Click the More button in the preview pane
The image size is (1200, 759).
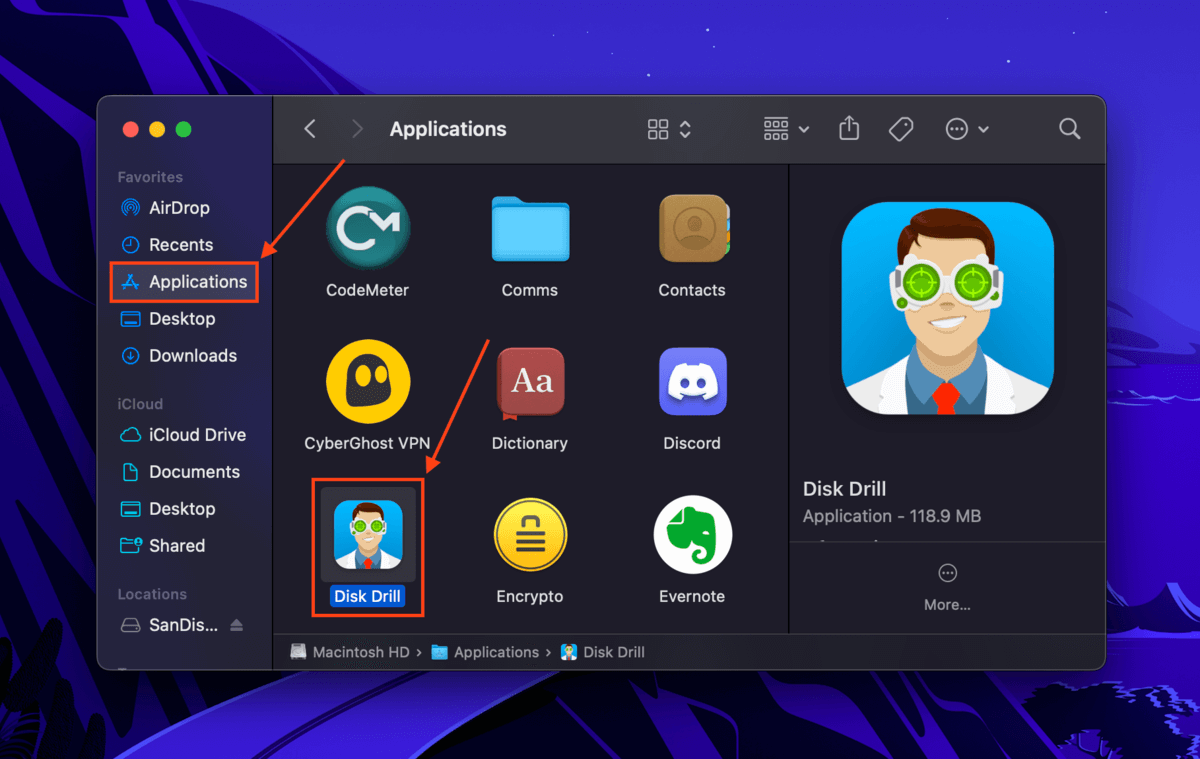click(948, 587)
